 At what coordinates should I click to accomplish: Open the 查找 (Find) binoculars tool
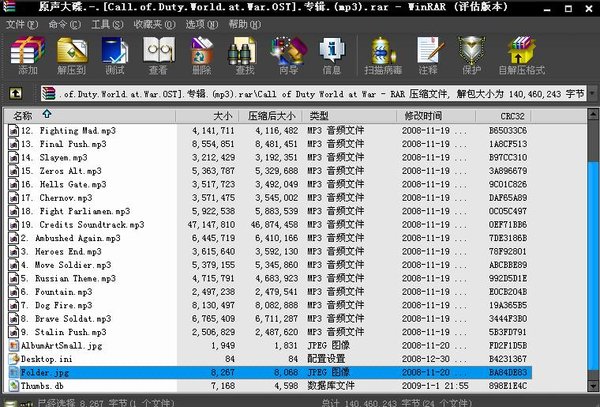point(245,55)
